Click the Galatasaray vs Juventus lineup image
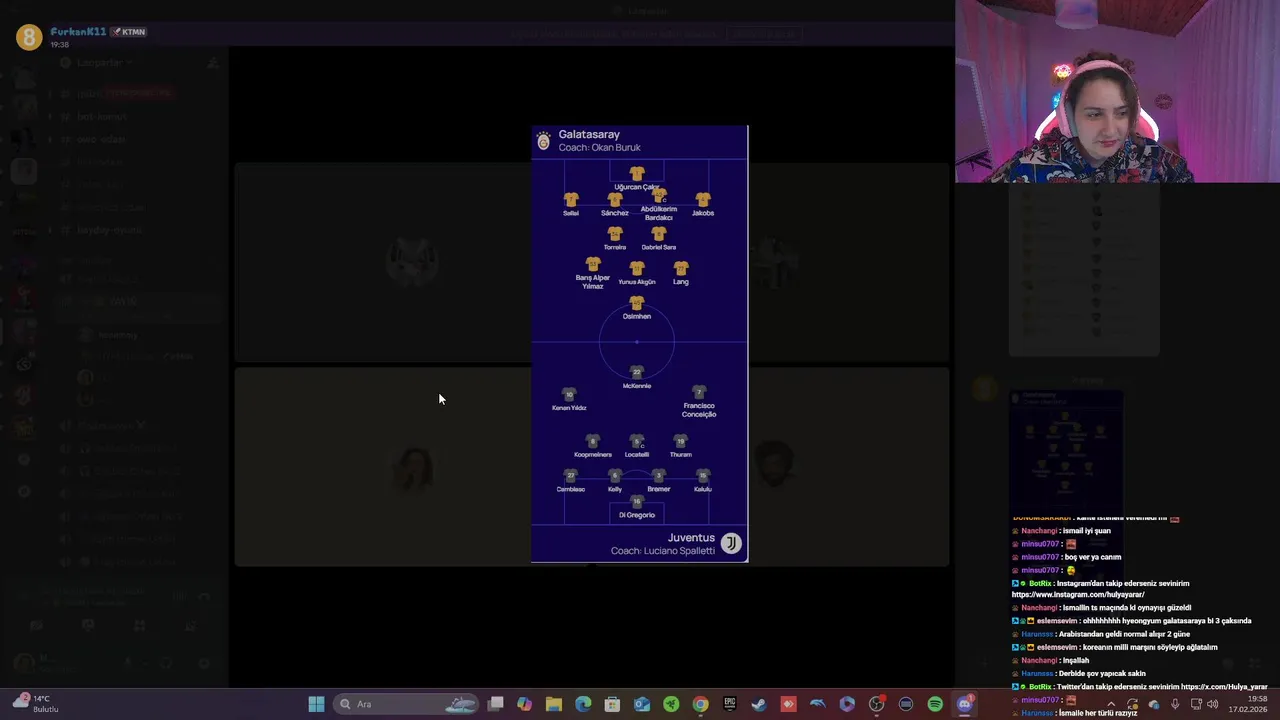The image size is (1280, 720). point(639,344)
